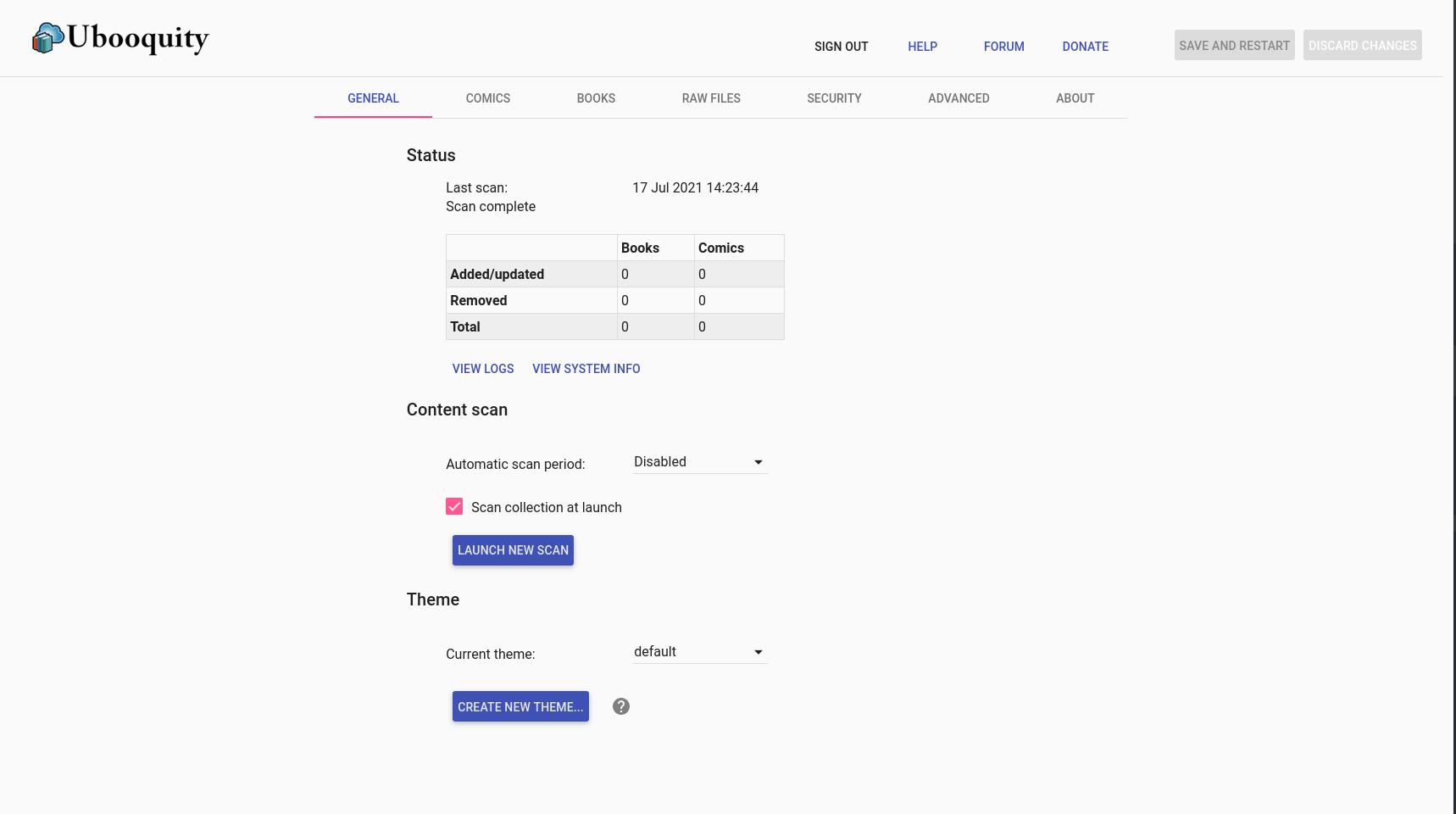This screenshot has height=814, width=1456.
Task: Open the Help link
Action: (x=922, y=47)
